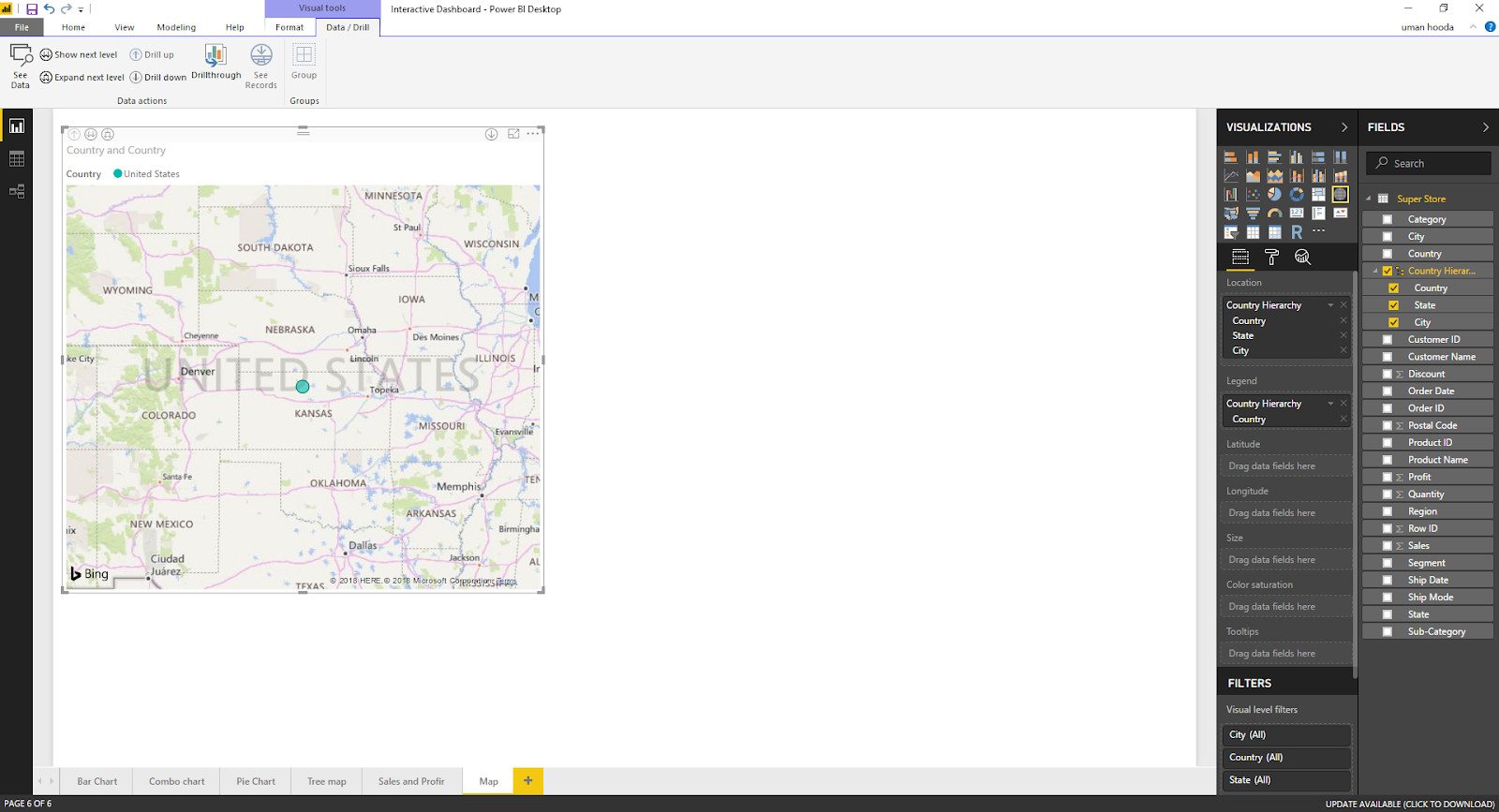Collapse the Super Store table
Image resolution: width=1499 pixels, height=812 pixels.
coord(1369,199)
